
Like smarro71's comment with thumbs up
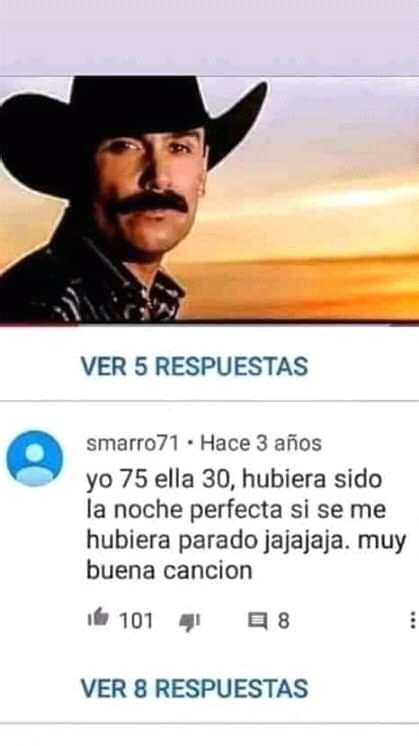(98, 618)
